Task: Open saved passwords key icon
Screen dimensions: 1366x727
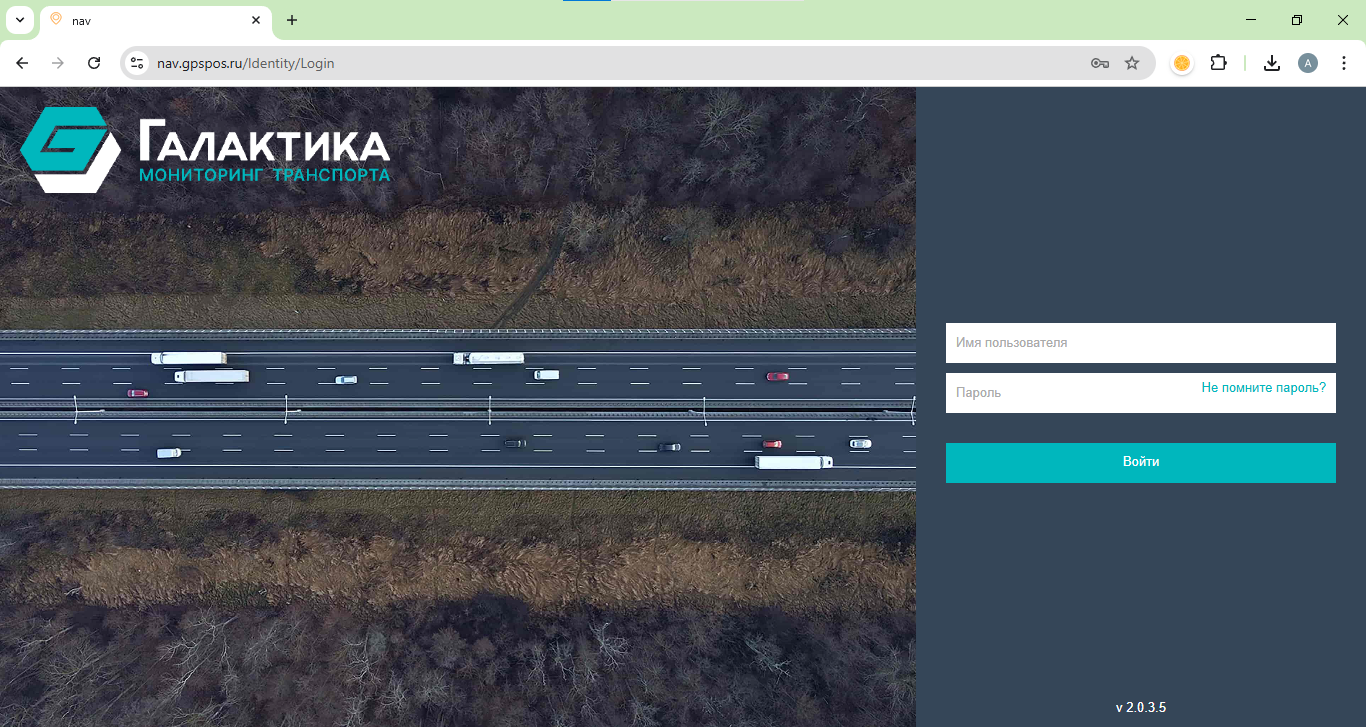Action: (x=1100, y=63)
